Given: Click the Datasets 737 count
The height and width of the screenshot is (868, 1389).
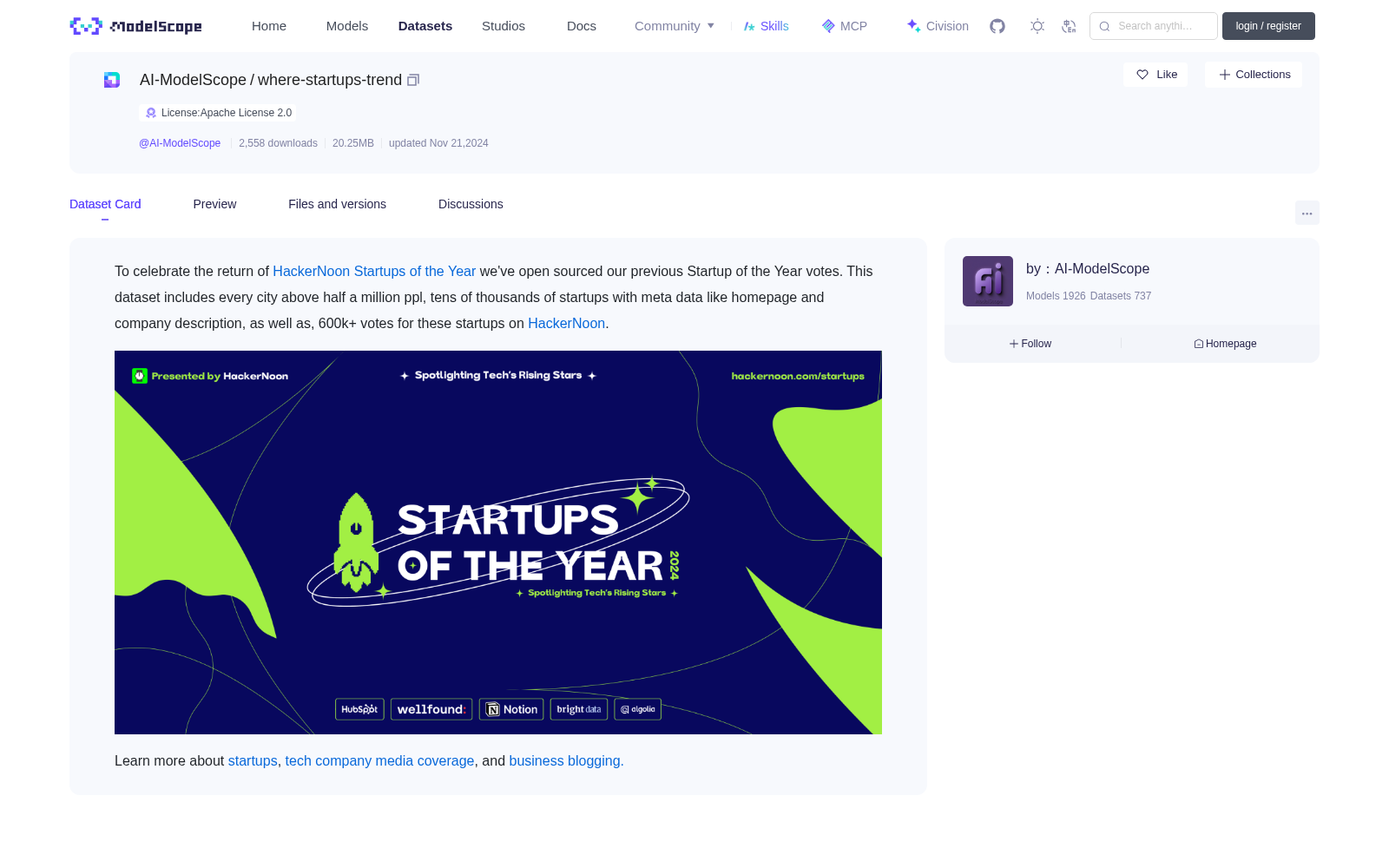Looking at the screenshot, I should click(x=1121, y=296).
